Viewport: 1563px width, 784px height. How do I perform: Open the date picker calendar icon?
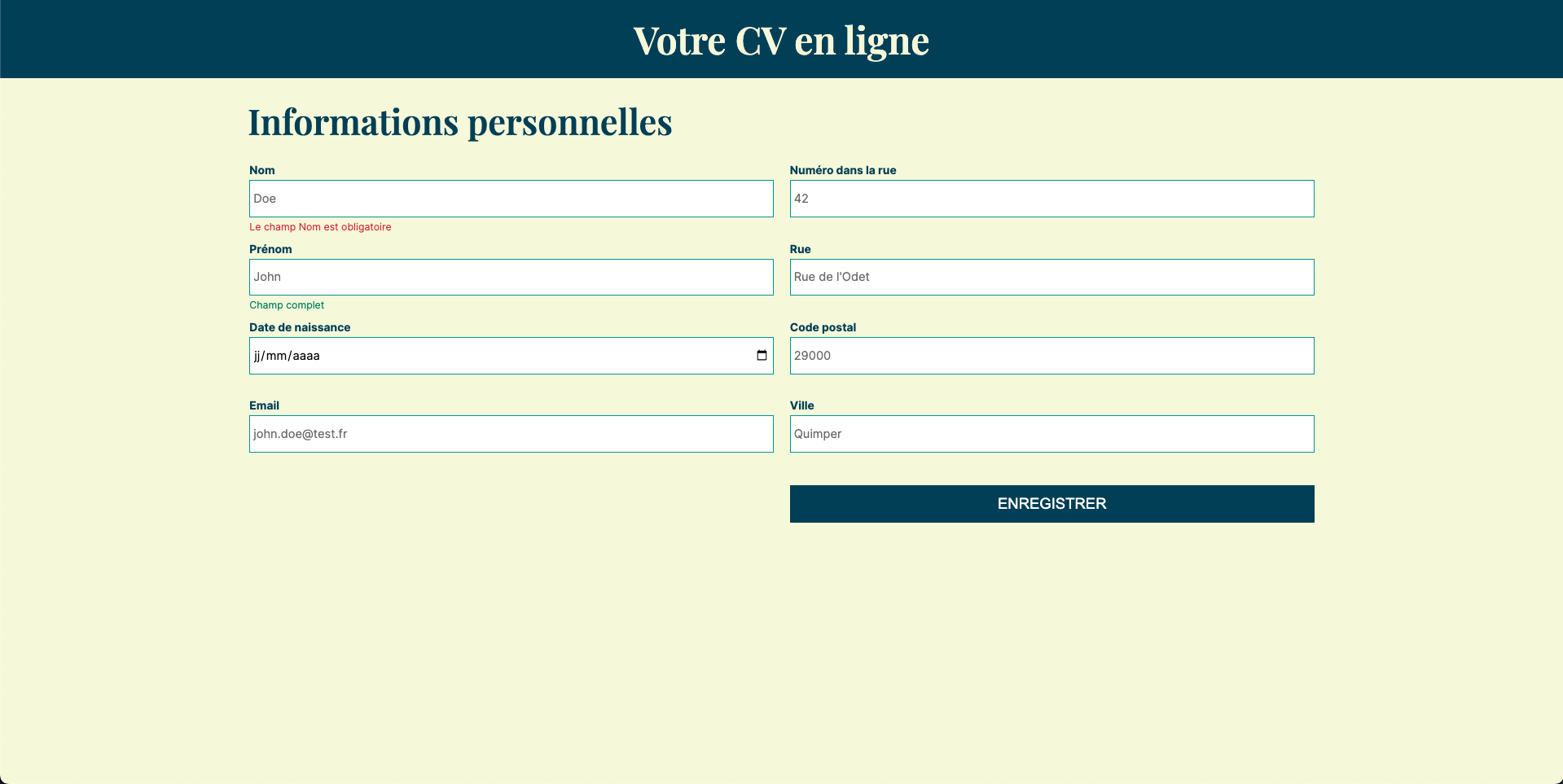[762, 356]
